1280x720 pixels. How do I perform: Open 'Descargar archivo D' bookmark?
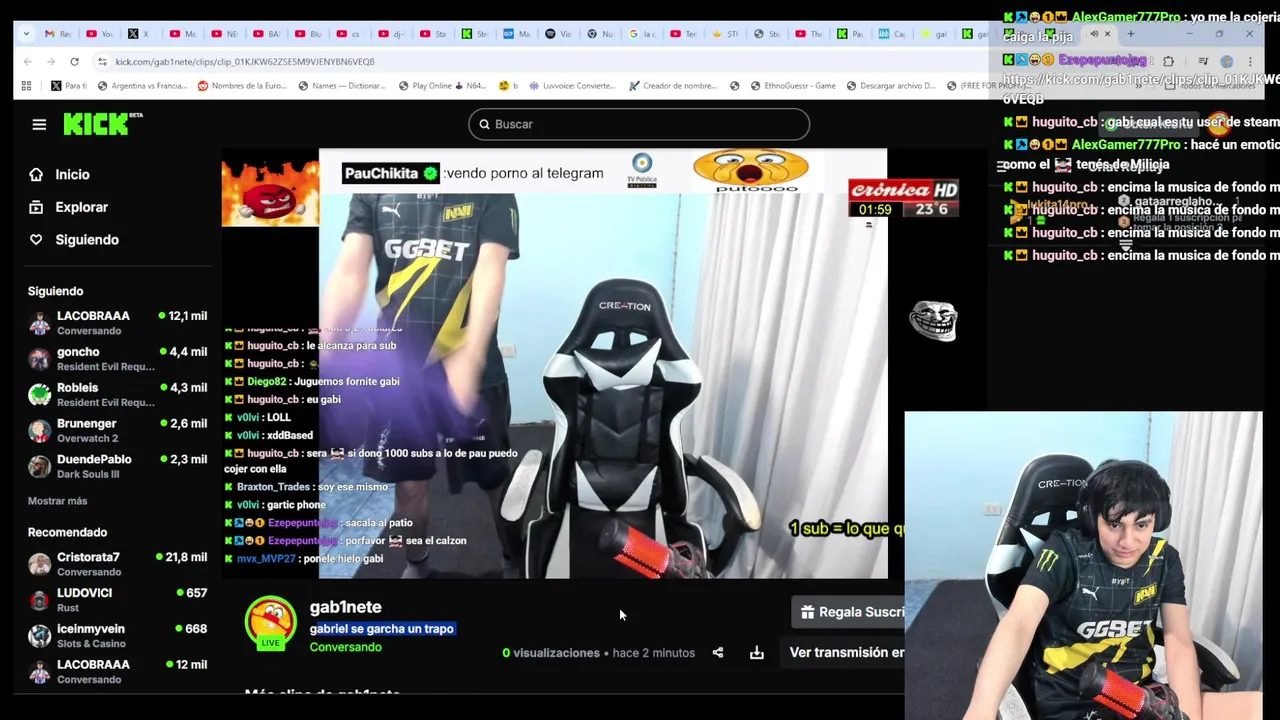click(x=891, y=86)
